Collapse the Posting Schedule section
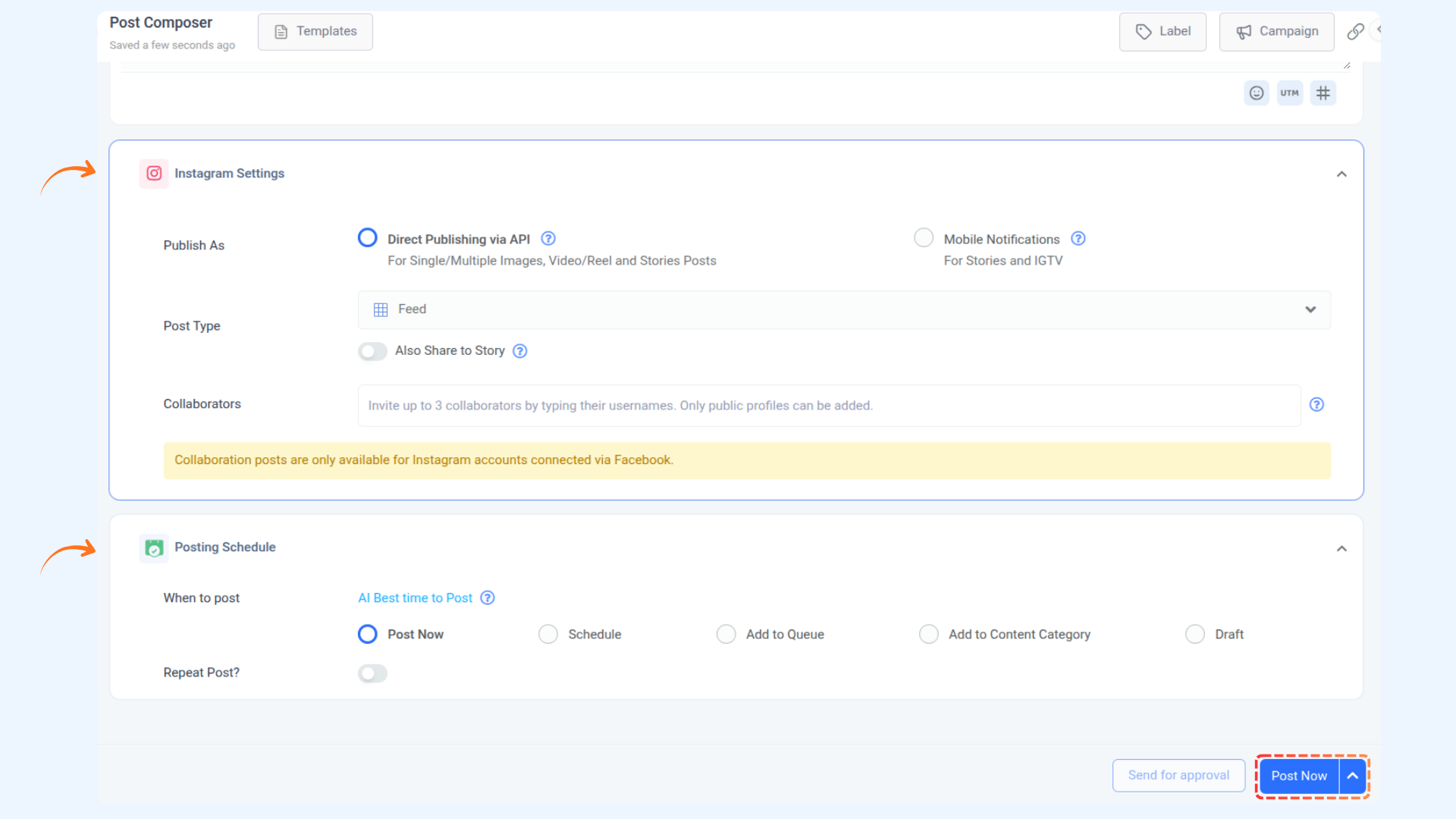This screenshot has width=1456, height=819. coord(1341,548)
